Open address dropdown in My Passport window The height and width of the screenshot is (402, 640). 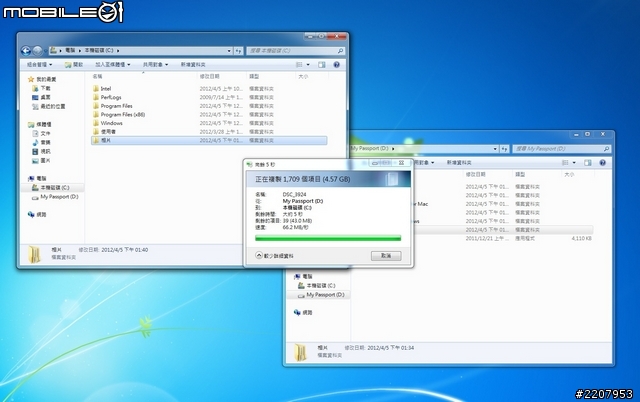tap(495, 149)
